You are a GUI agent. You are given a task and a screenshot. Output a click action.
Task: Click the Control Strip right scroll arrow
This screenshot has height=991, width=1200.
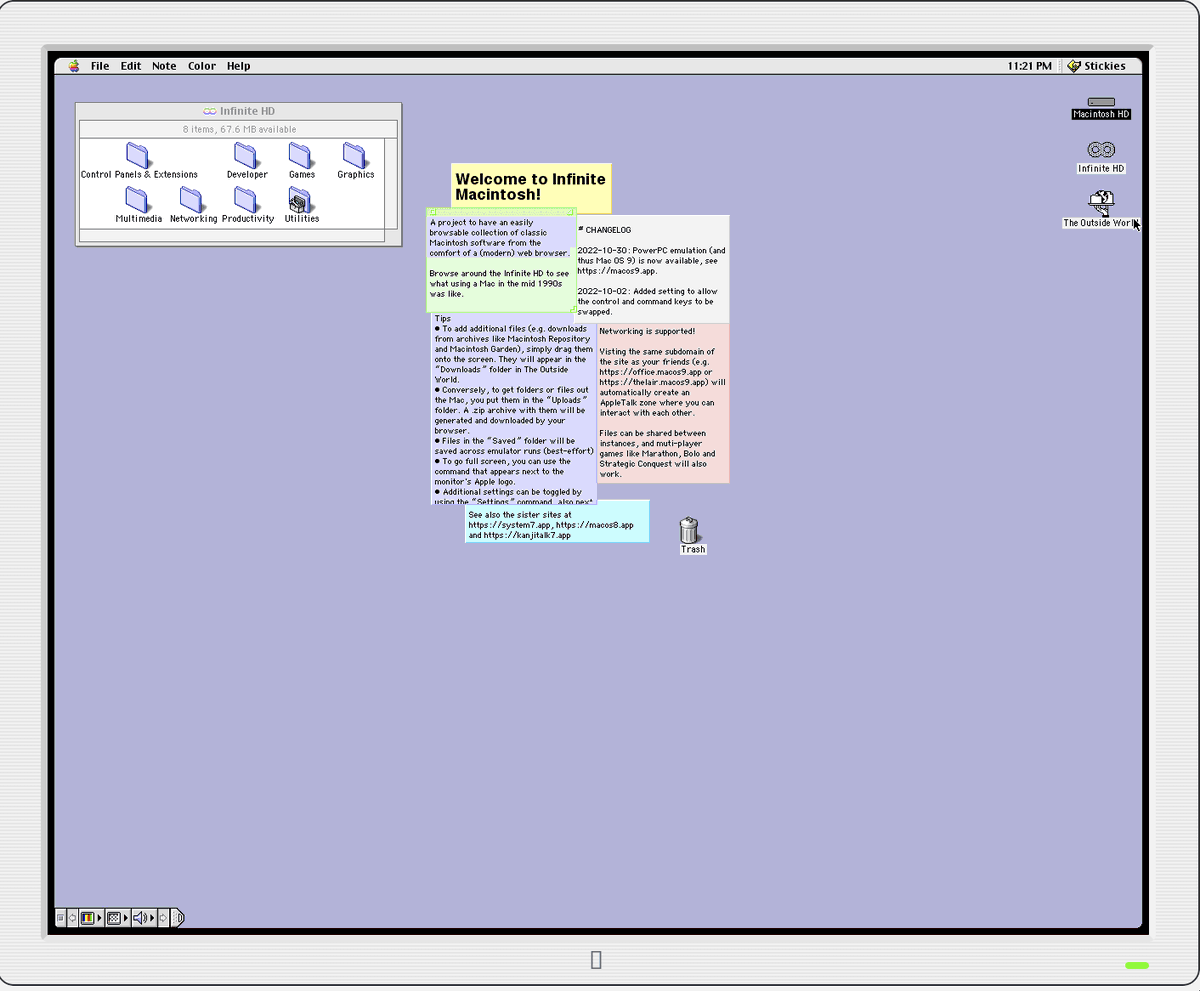(163, 918)
